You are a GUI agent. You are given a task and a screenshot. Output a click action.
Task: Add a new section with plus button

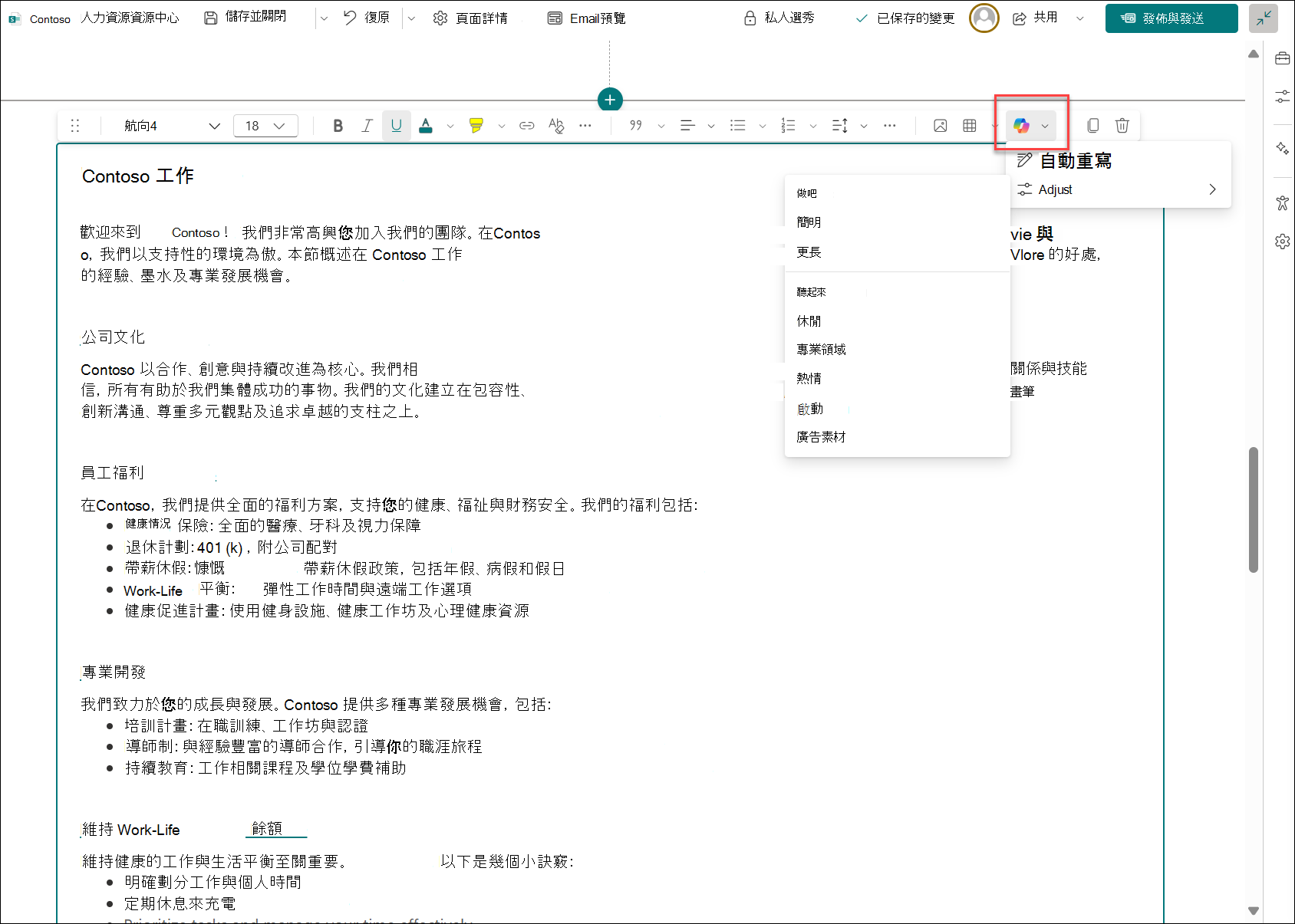610,100
